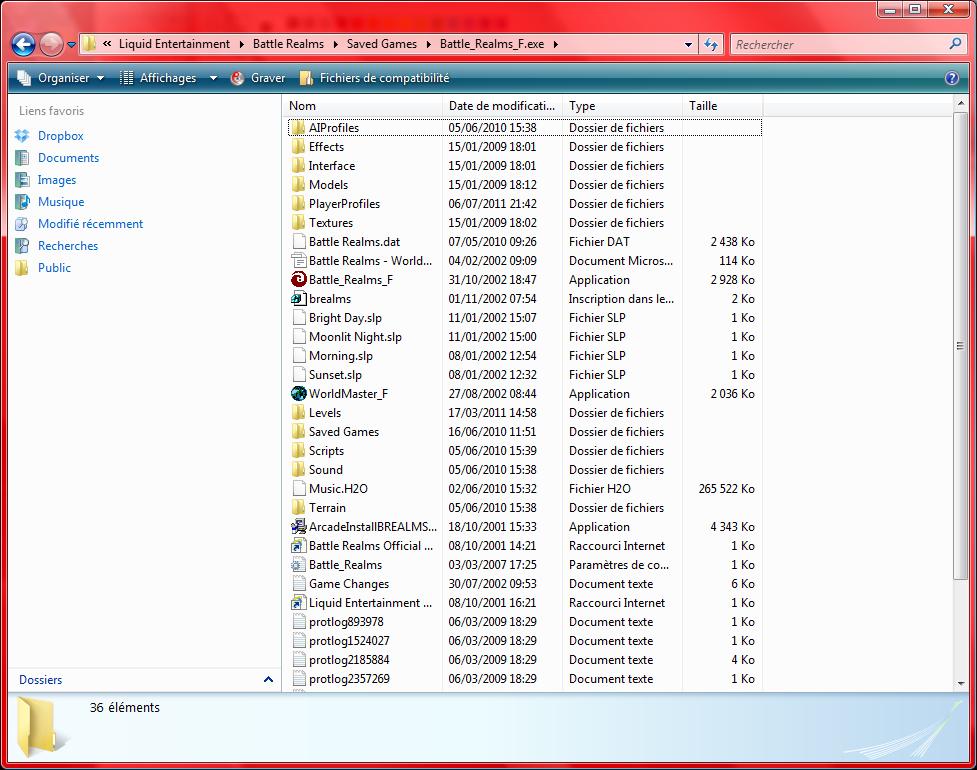This screenshot has width=977, height=770.
Task: Select the Effects folder icon
Action: click(x=298, y=147)
